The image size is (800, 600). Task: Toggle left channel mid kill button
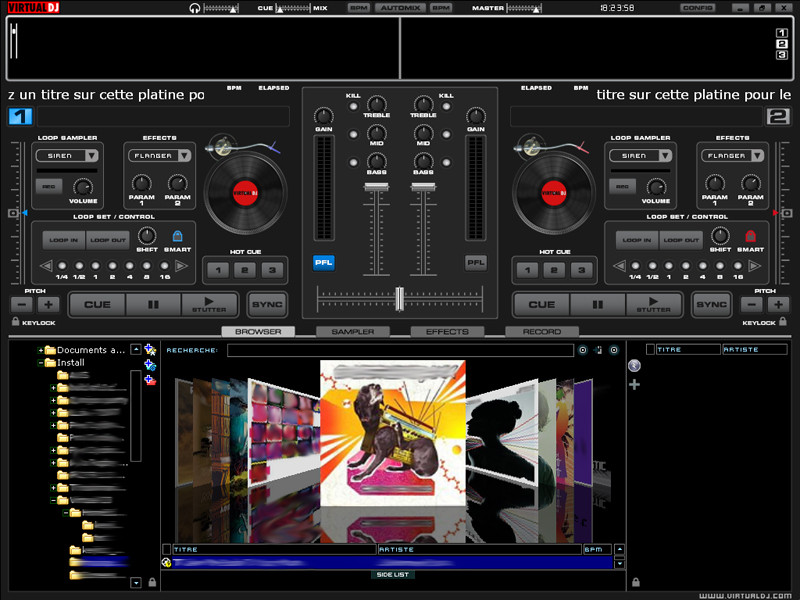point(353,135)
